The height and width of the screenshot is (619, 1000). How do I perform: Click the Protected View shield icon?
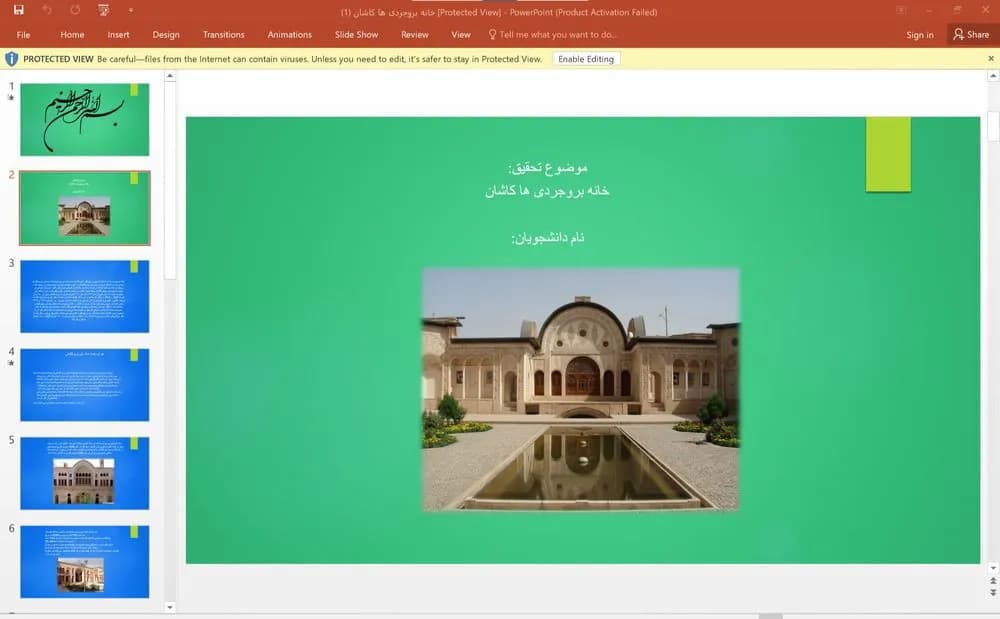(11, 59)
